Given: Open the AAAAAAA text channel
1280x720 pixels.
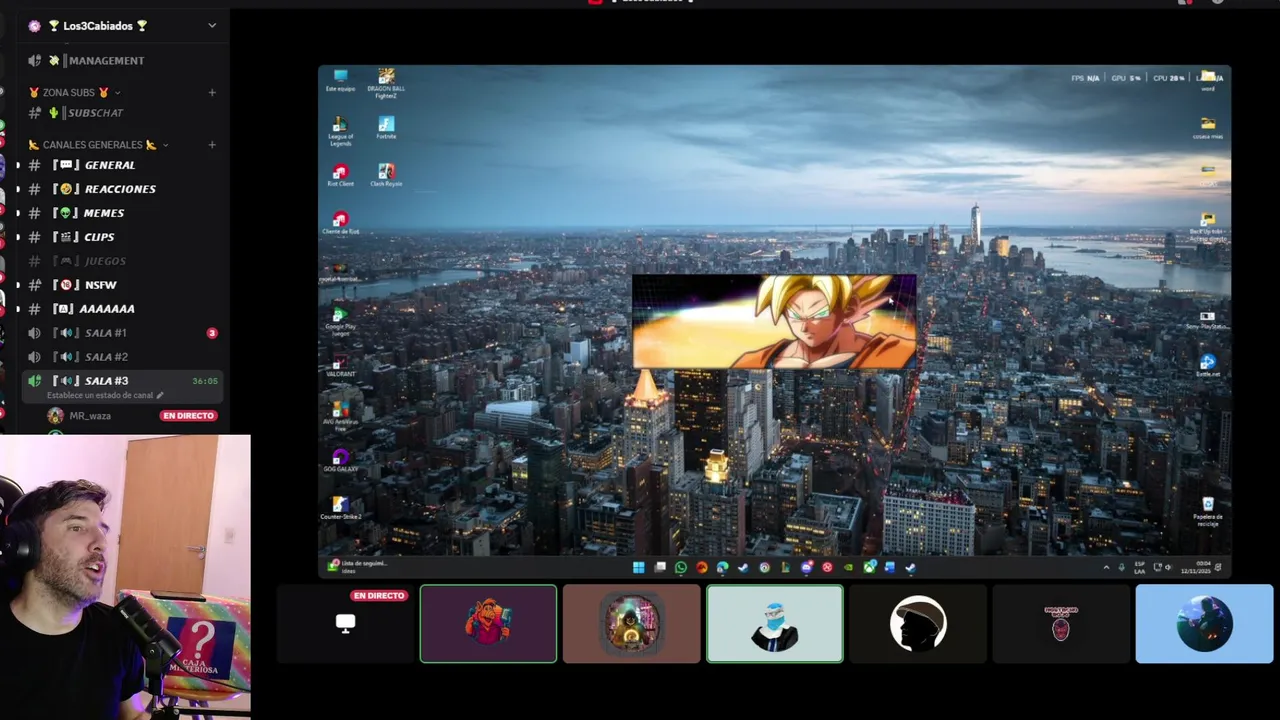Looking at the screenshot, I should (x=122, y=309).
